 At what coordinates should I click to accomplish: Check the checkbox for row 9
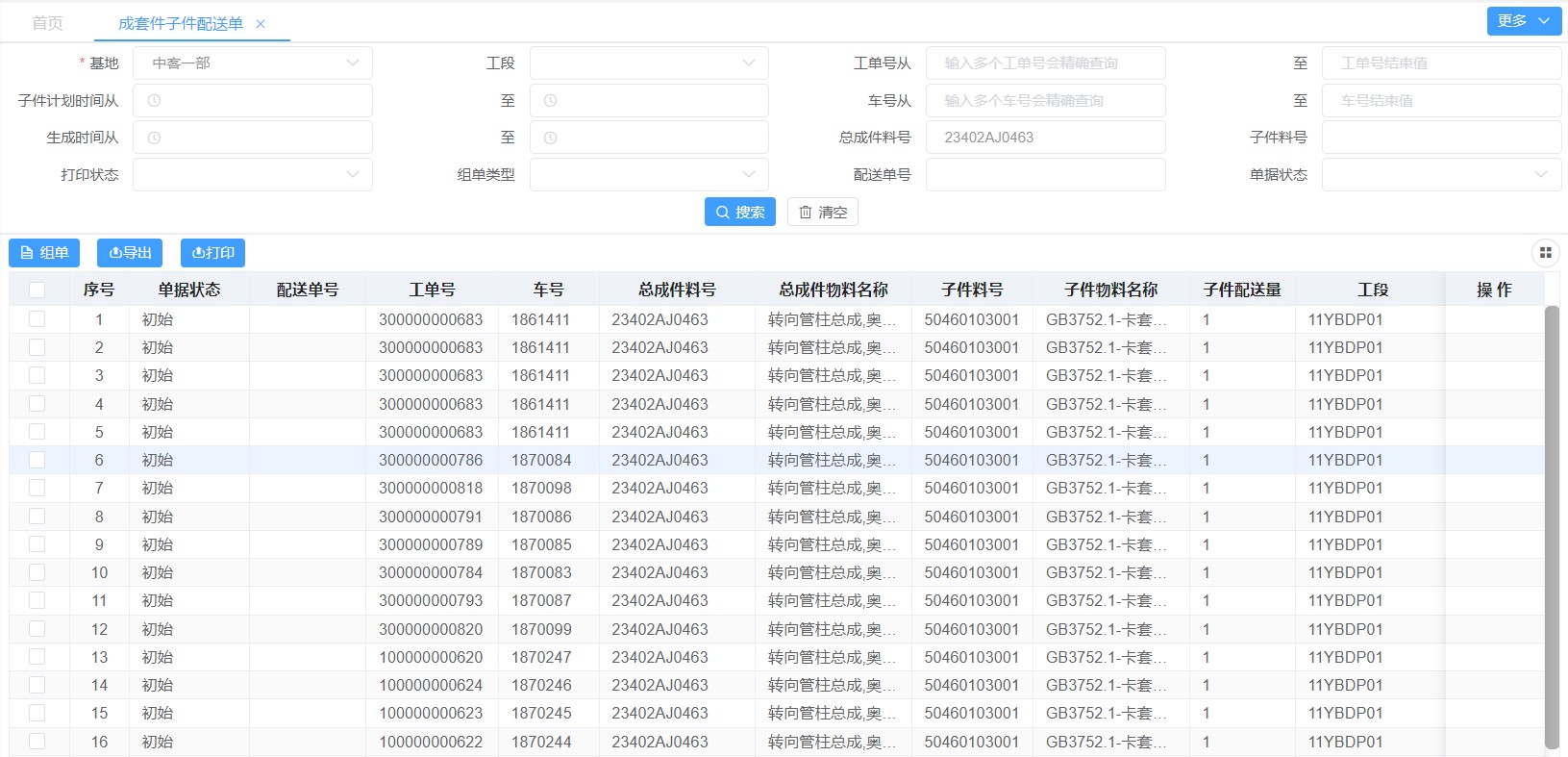click(x=37, y=544)
